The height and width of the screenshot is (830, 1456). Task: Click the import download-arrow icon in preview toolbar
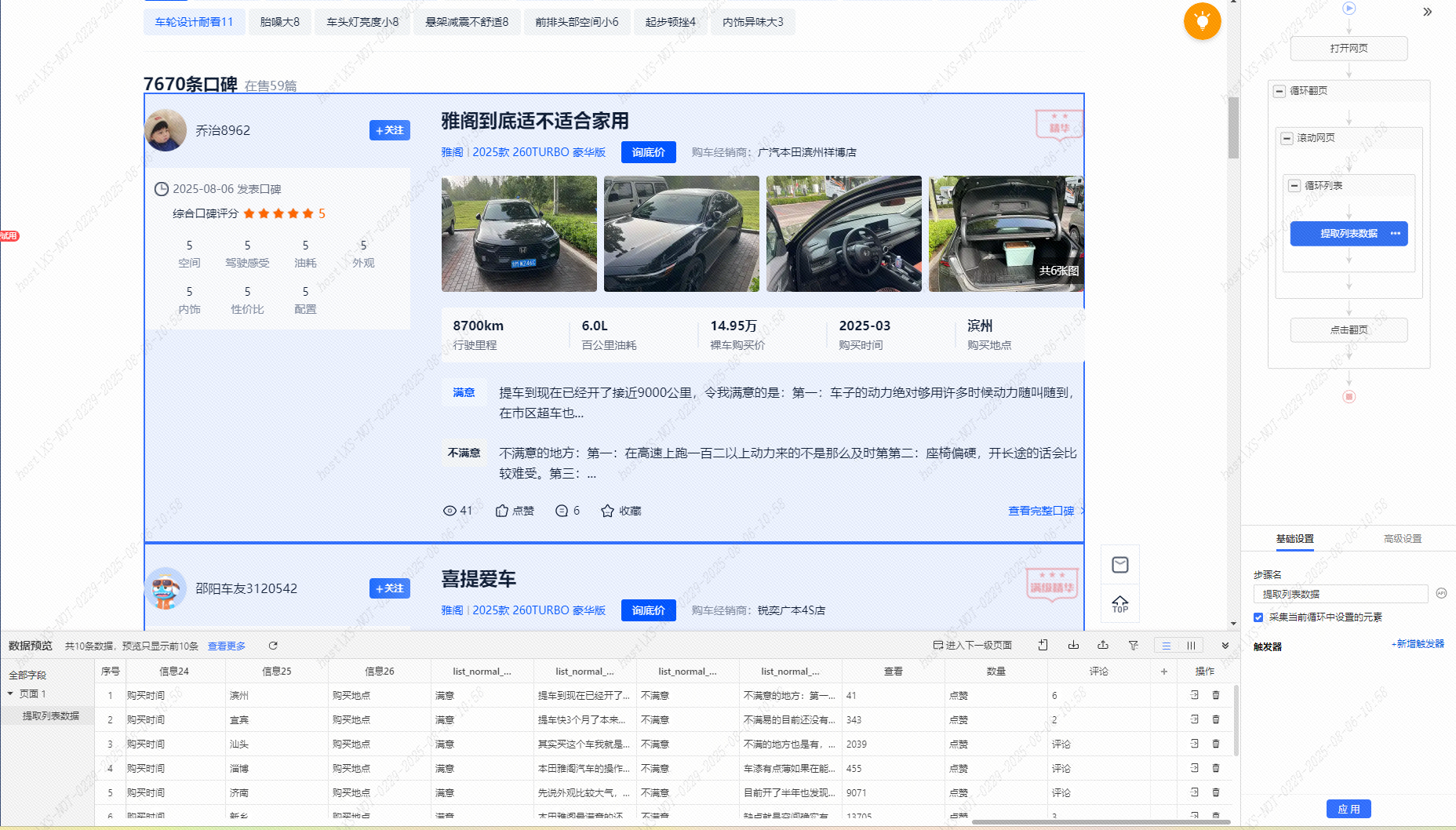pyautogui.click(x=1073, y=645)
